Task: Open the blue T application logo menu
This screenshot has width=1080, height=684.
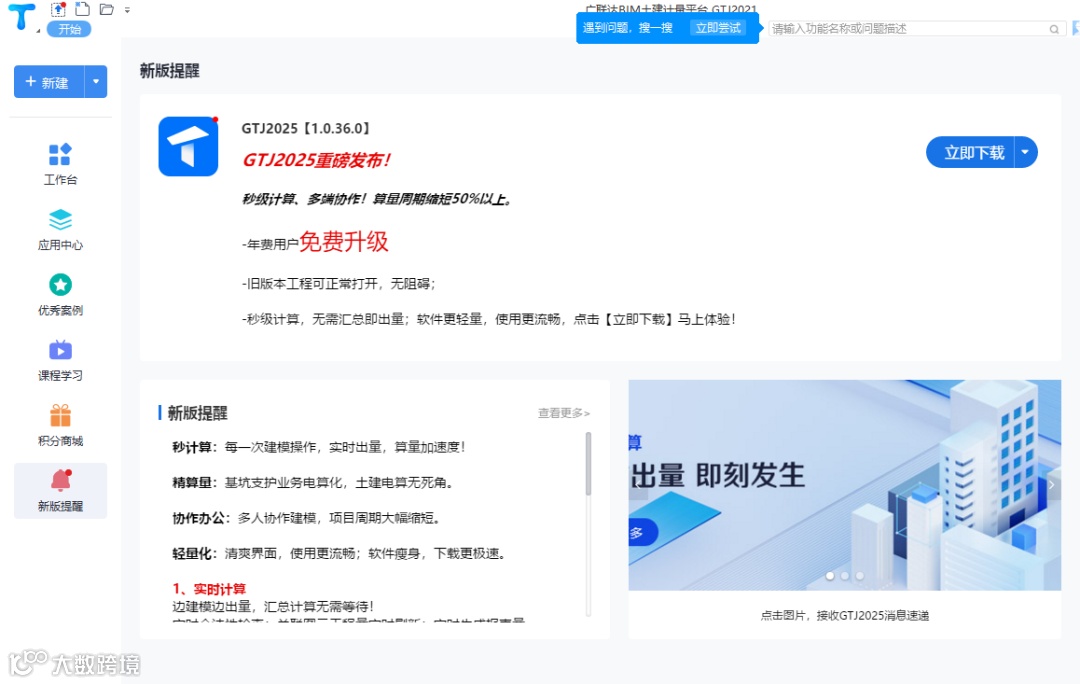Action: (x=21, y=17)
